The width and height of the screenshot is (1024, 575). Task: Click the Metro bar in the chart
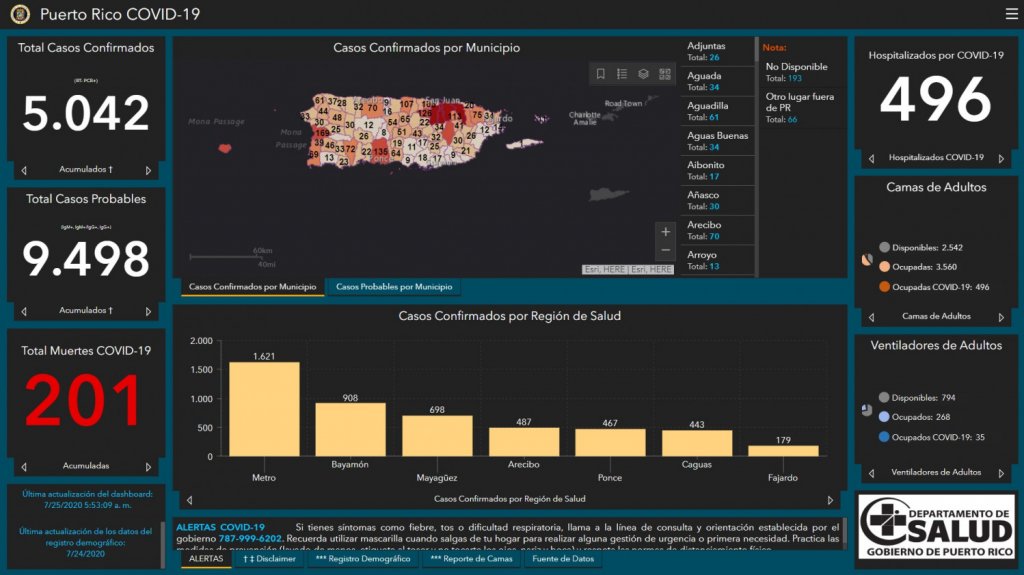point(264,408)
